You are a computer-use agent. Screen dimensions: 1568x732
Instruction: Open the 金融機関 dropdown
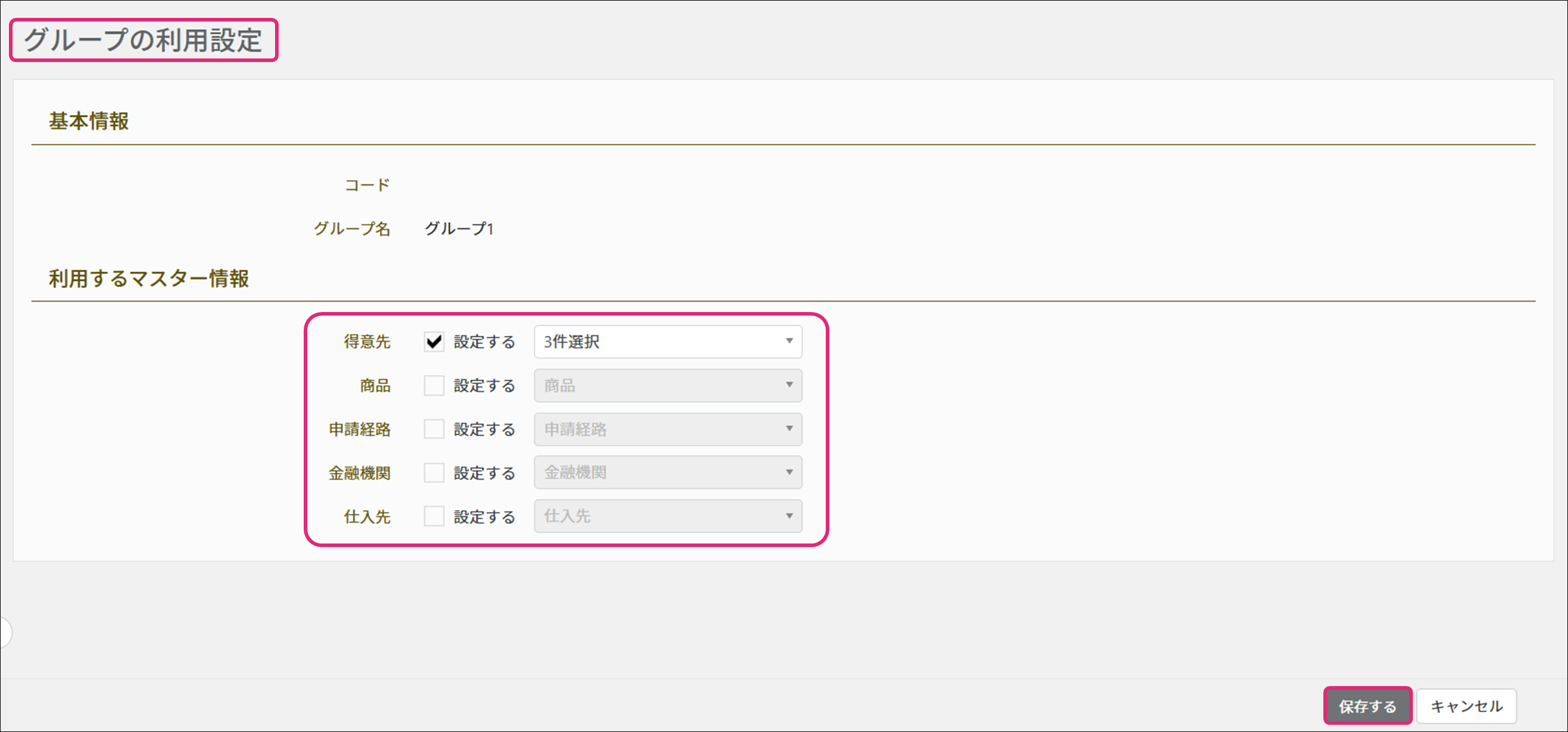[x=668, y=473]
